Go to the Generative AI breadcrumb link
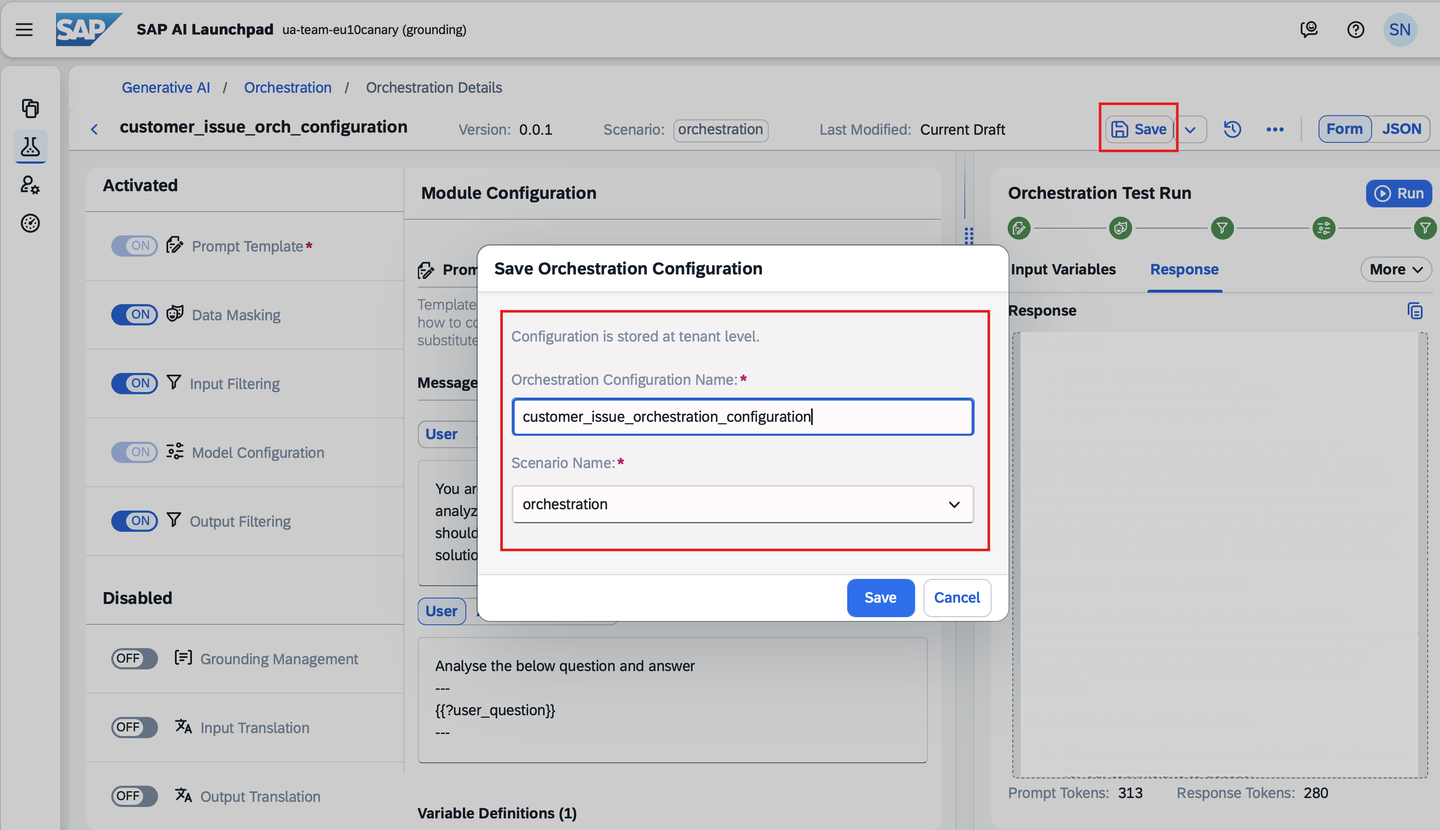This screenshot has width=1440, height=830. (166, 87)
